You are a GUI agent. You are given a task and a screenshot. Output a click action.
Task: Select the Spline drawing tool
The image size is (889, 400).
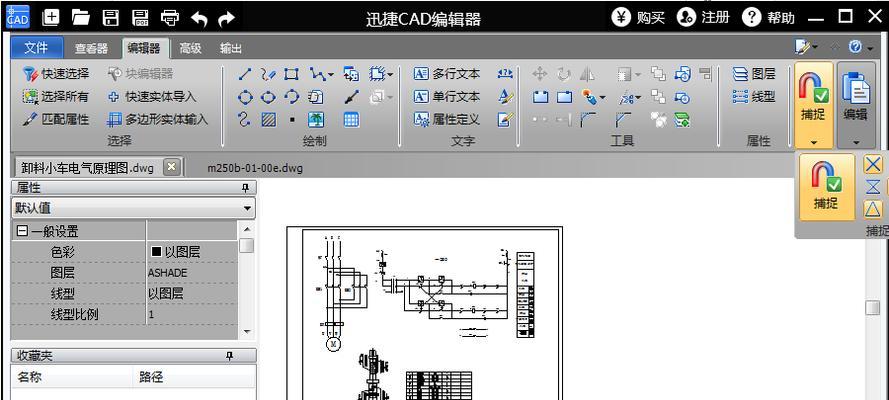pos(245,120)
